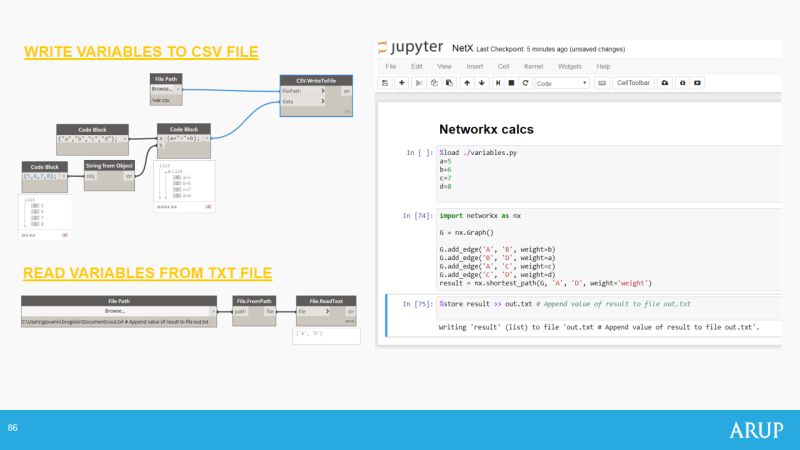Click Browse in the upper File Path node
The image size is (800, 450).
[162, 89]
